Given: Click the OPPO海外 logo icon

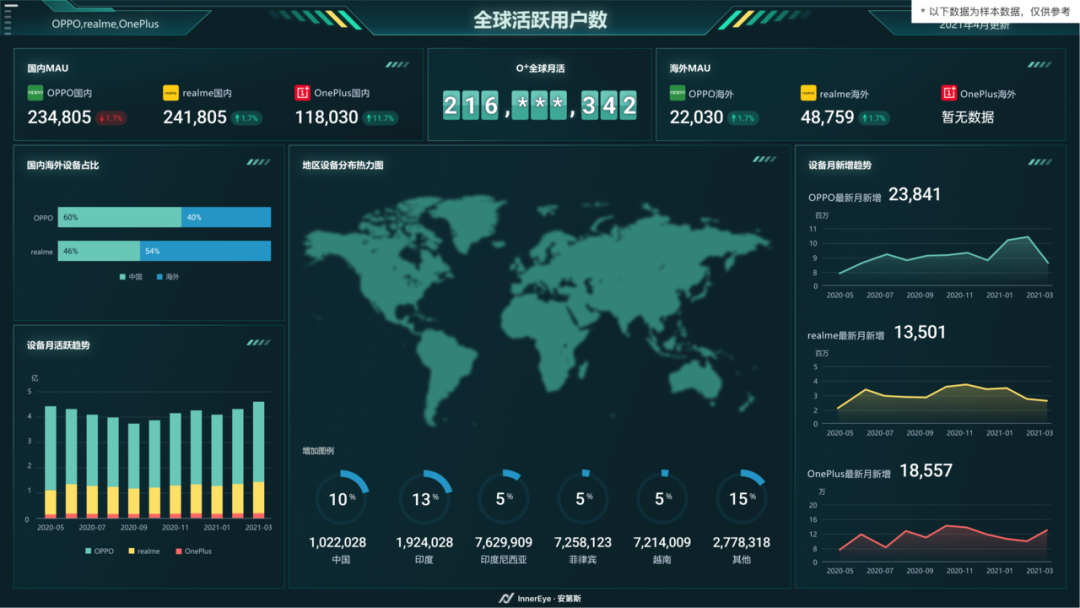Looking at the screenshot, I should 677,92.
